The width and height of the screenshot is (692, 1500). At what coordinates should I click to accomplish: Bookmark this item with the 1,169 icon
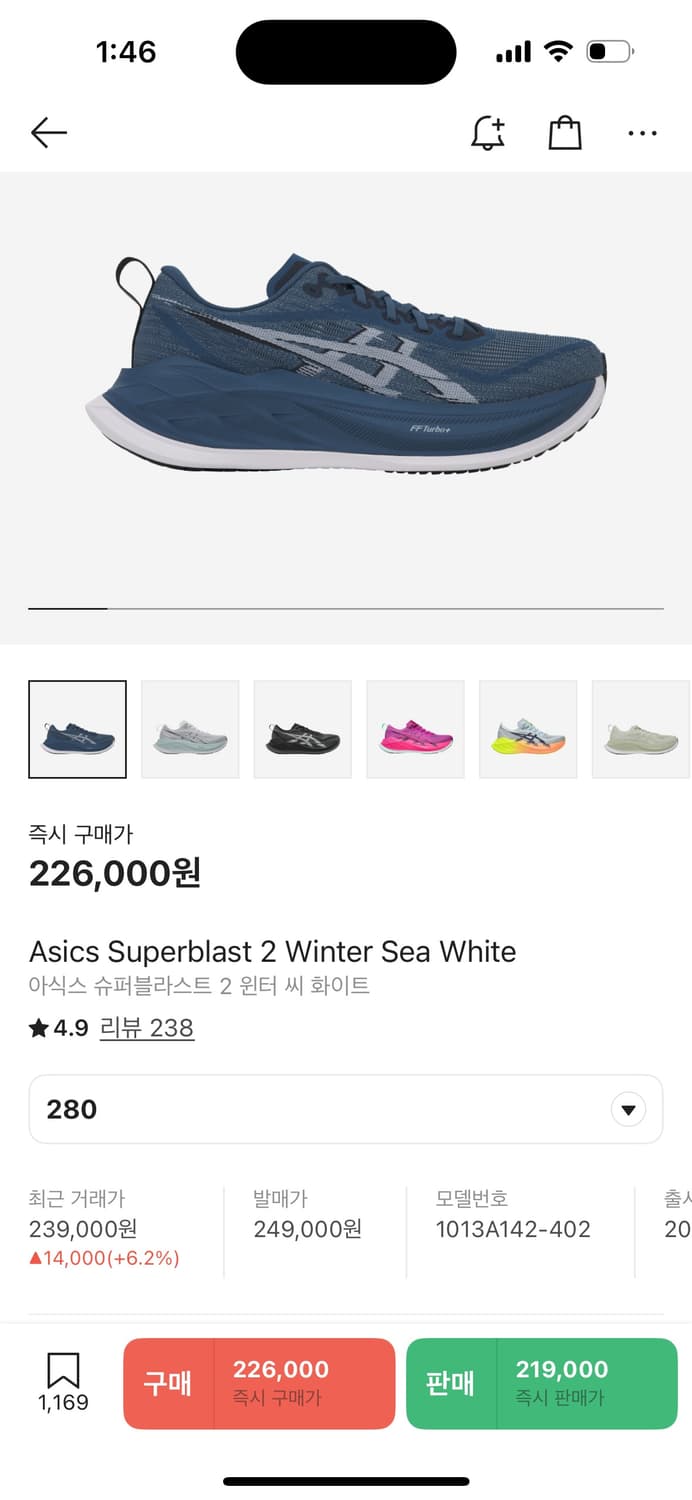[63, 1382]
